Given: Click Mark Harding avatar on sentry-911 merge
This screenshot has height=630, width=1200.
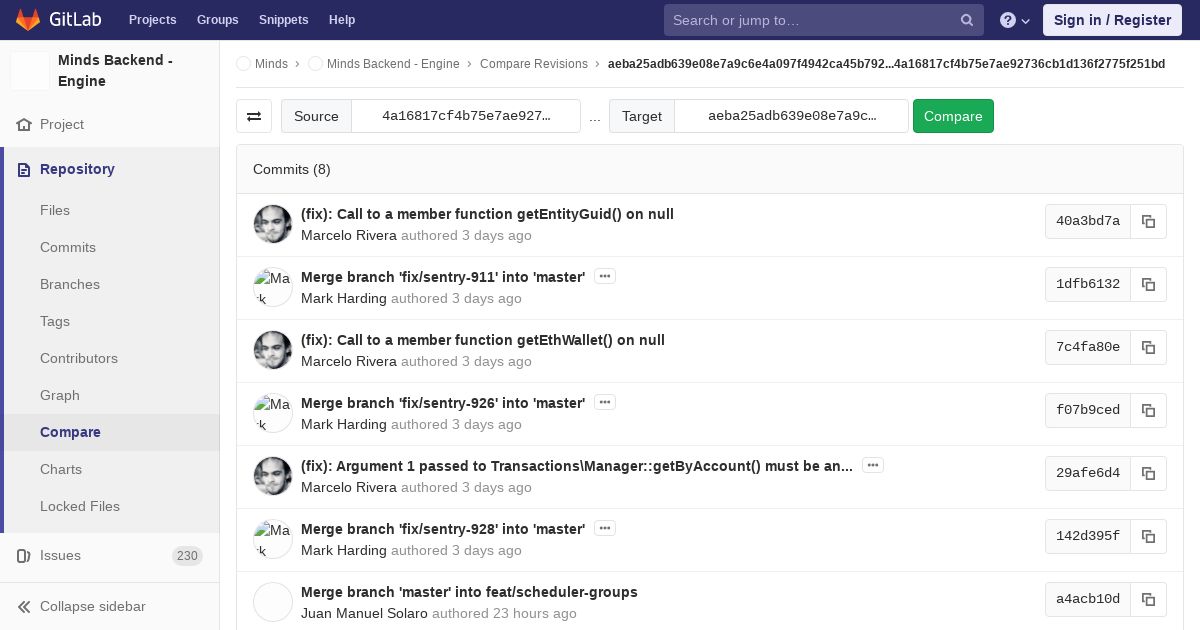Looking at the screenshot, I should click(x=273, y=287).
